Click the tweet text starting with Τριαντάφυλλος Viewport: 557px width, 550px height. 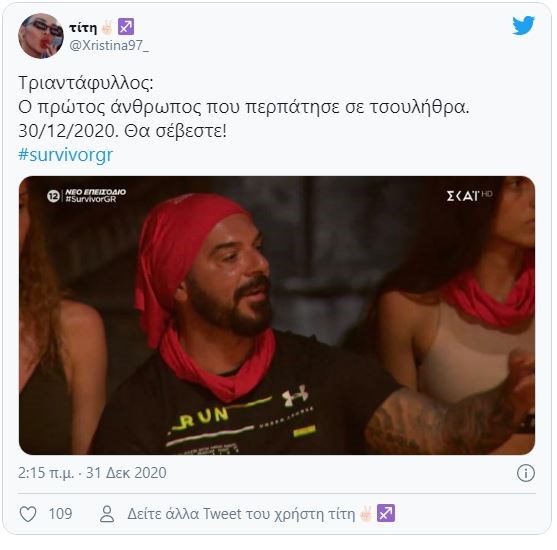tap(244, 107)
